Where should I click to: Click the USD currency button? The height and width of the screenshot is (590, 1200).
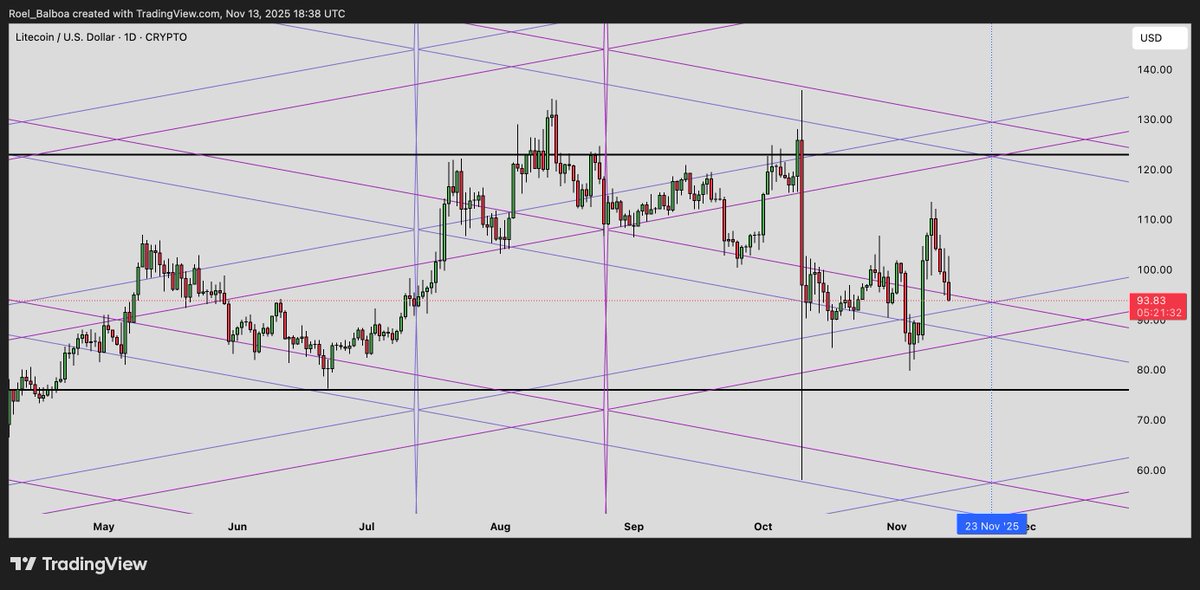[x=1159, y=39]
